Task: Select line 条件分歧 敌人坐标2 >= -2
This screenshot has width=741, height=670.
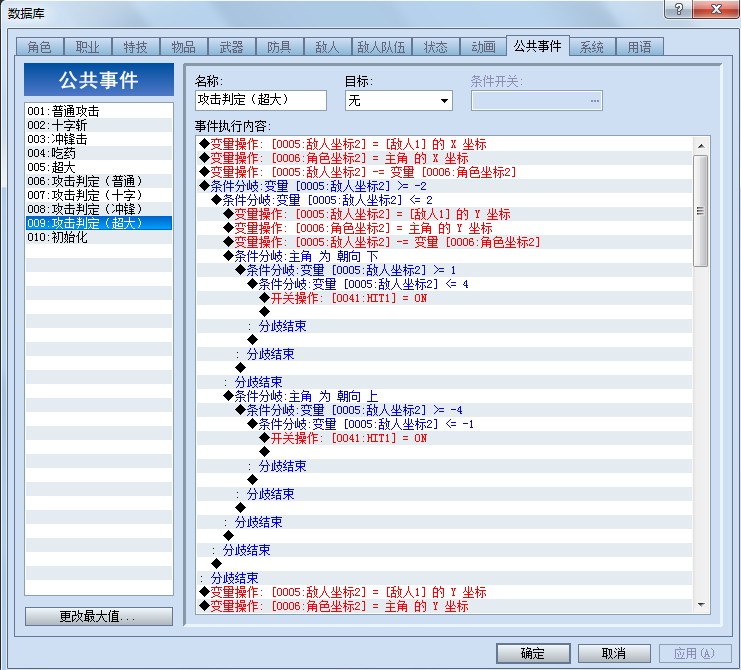Action: point(444,186)
